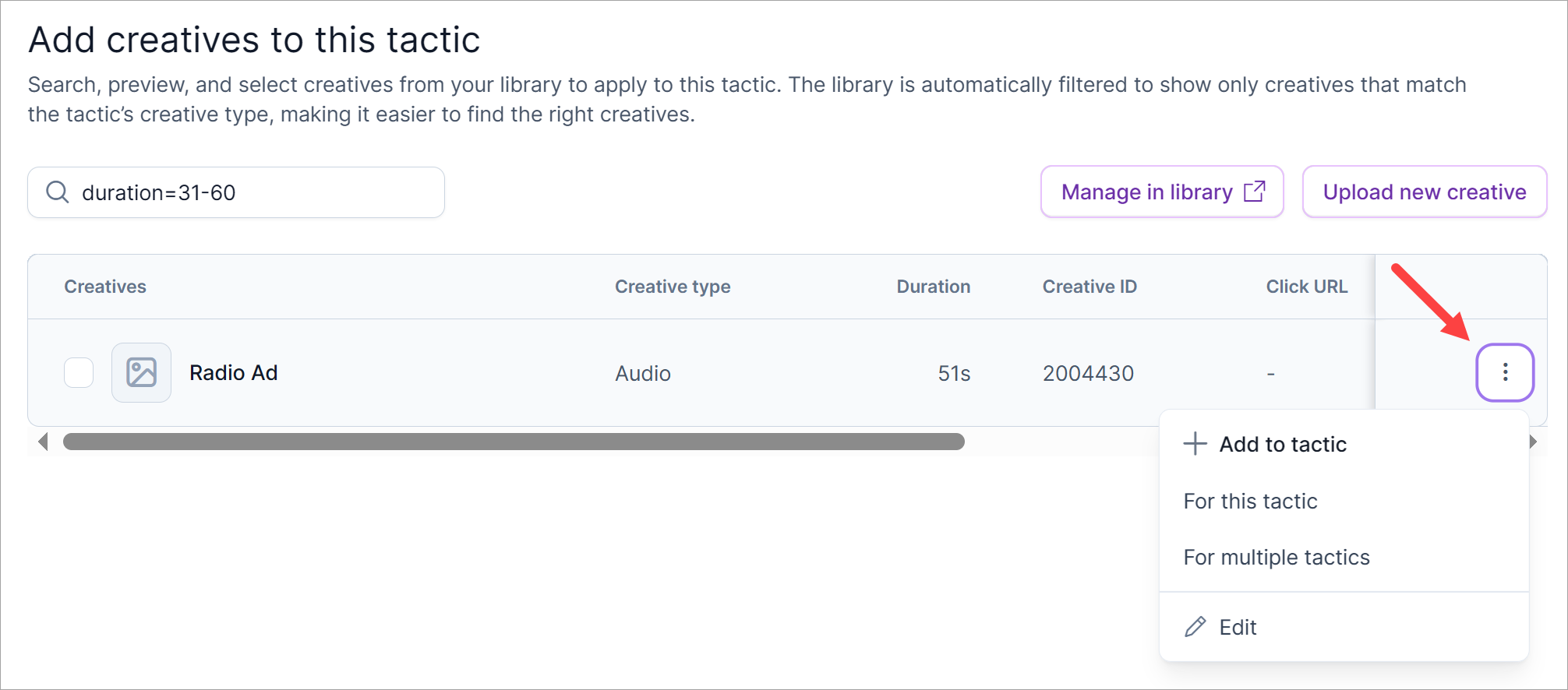Click the search magnifier icon

coord(58,192)
